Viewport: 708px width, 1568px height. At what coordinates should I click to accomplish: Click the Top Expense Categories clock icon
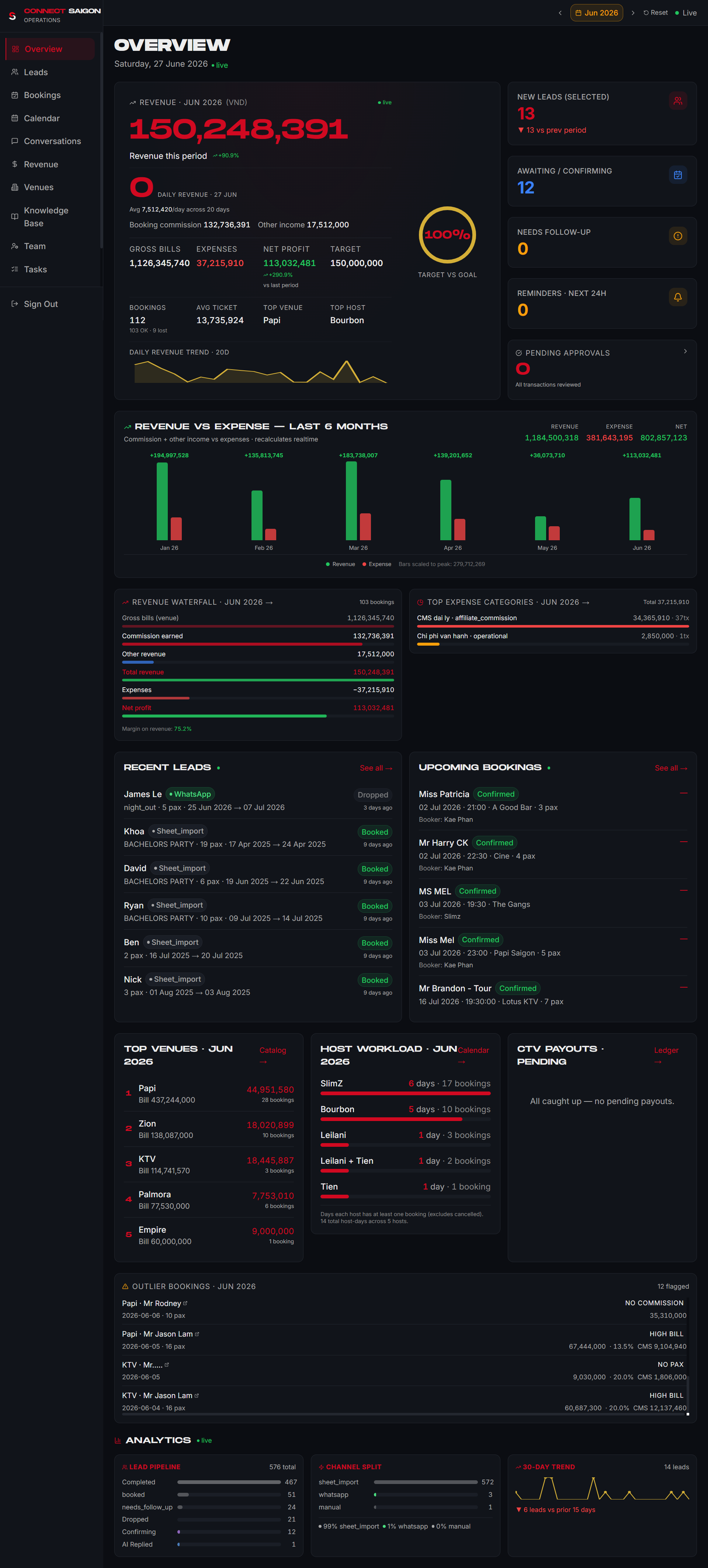420,603
